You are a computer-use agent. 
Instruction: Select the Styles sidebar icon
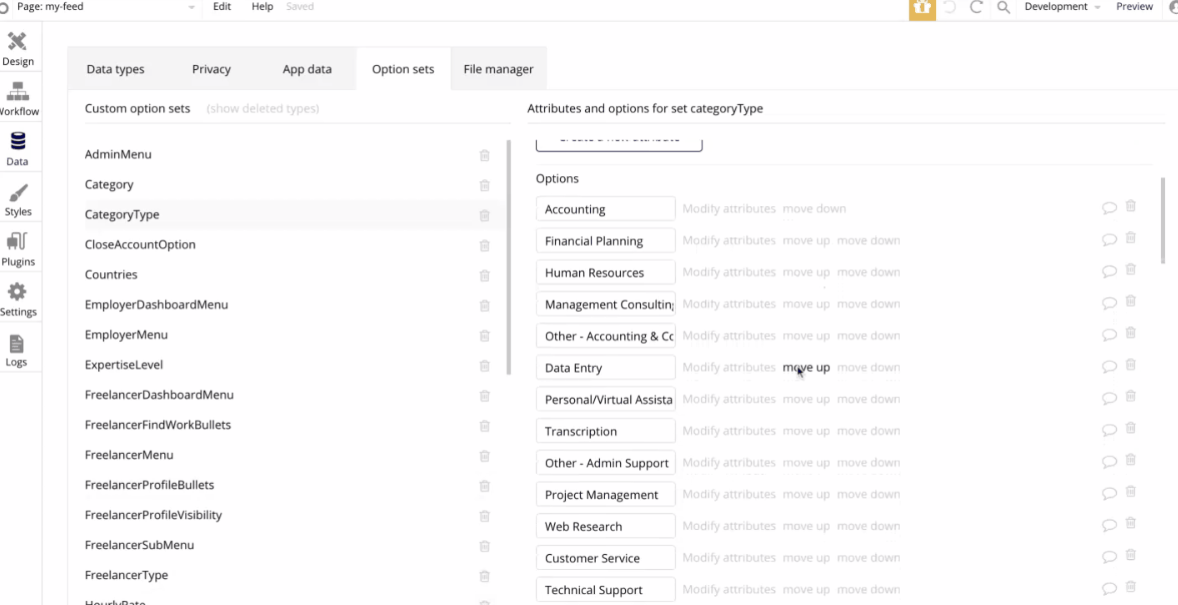[x=17, y=199]
